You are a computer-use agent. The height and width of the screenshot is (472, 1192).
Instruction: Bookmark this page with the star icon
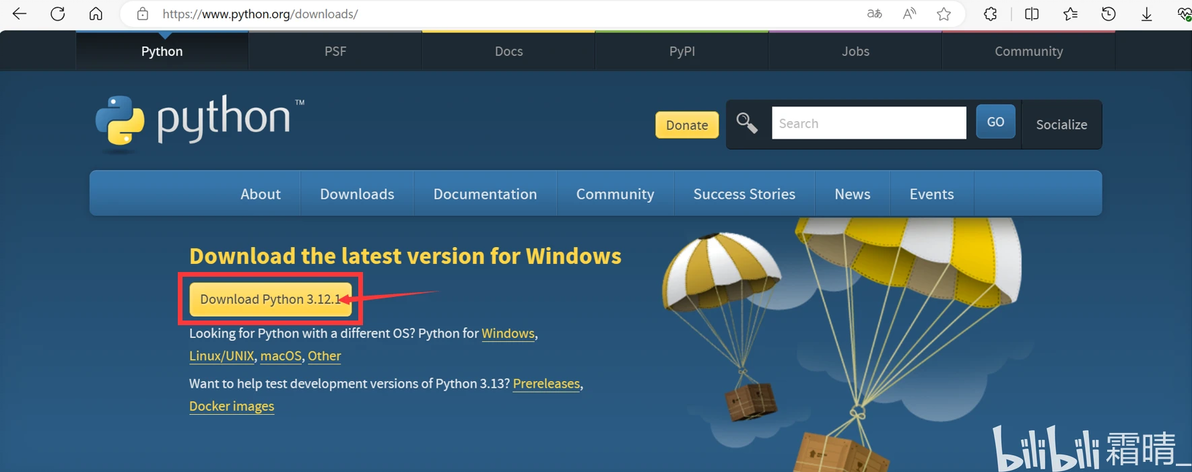[x=943, y=14]
